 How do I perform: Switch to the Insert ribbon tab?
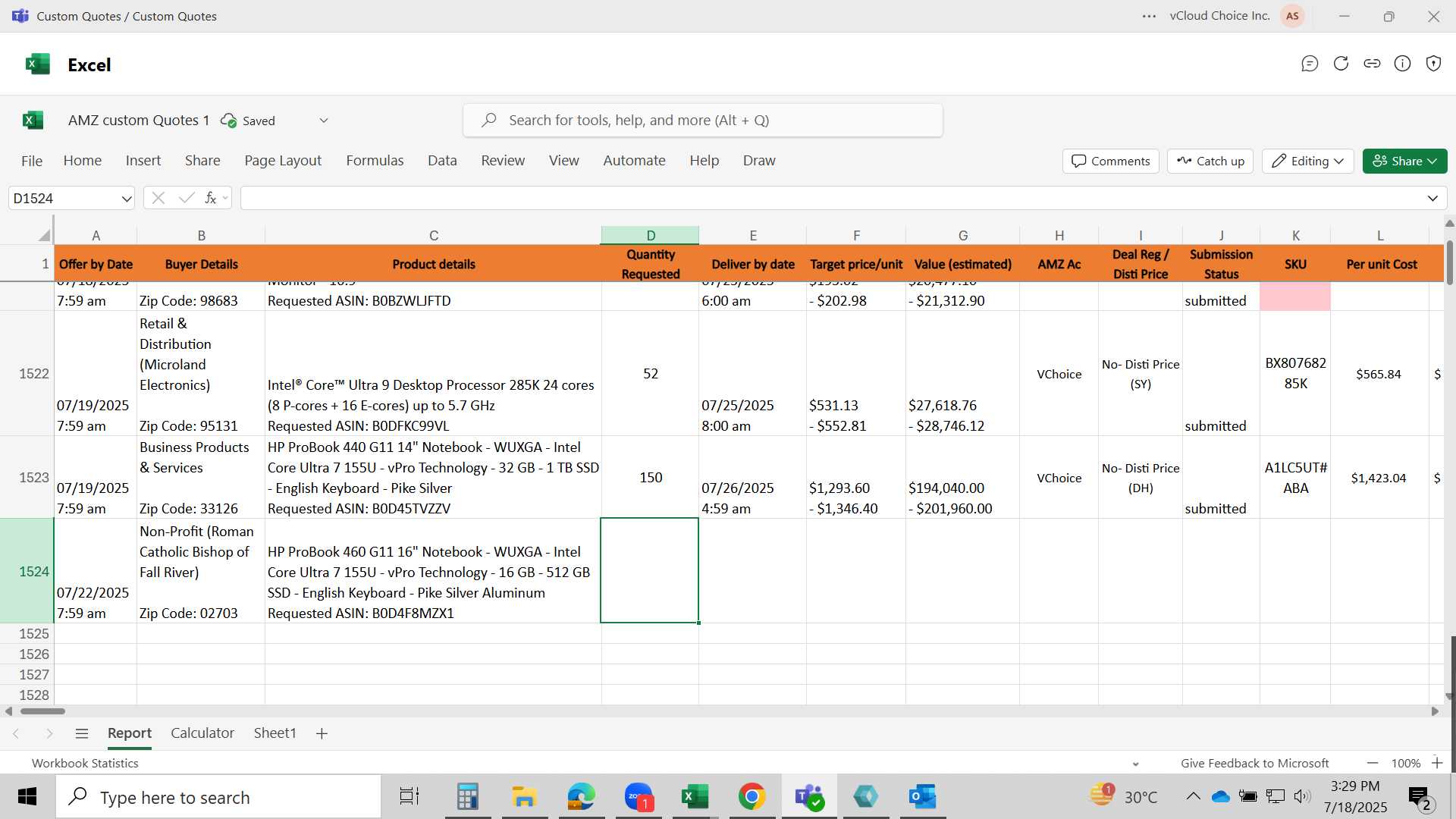coord(143,161)
